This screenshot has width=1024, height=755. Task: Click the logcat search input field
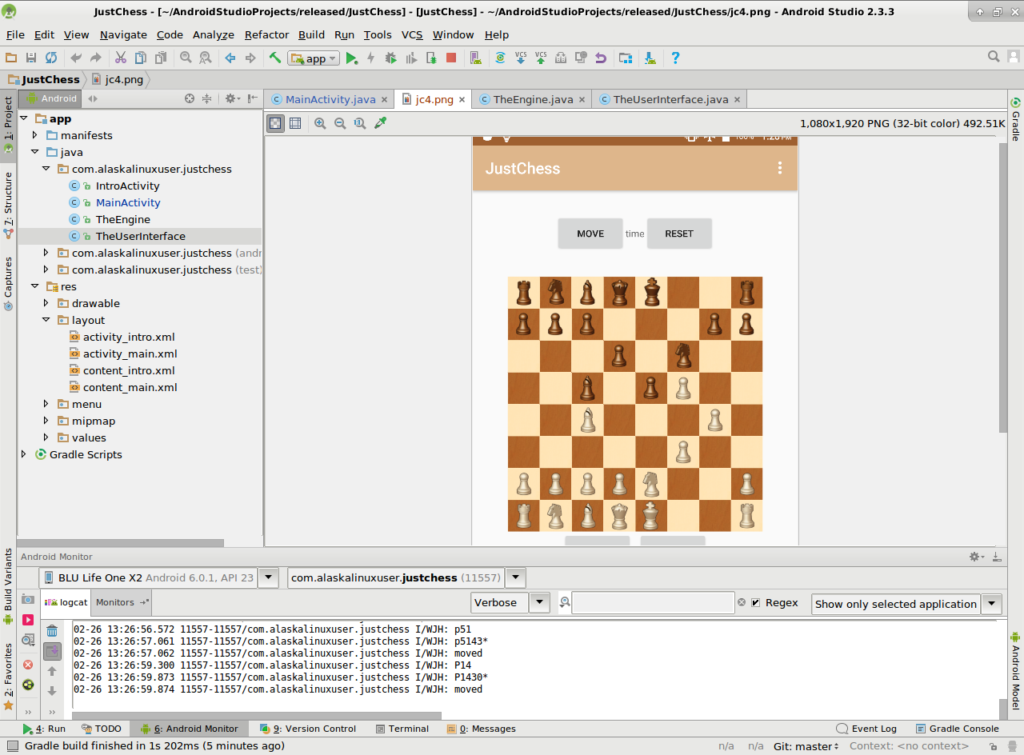point(652,603)
